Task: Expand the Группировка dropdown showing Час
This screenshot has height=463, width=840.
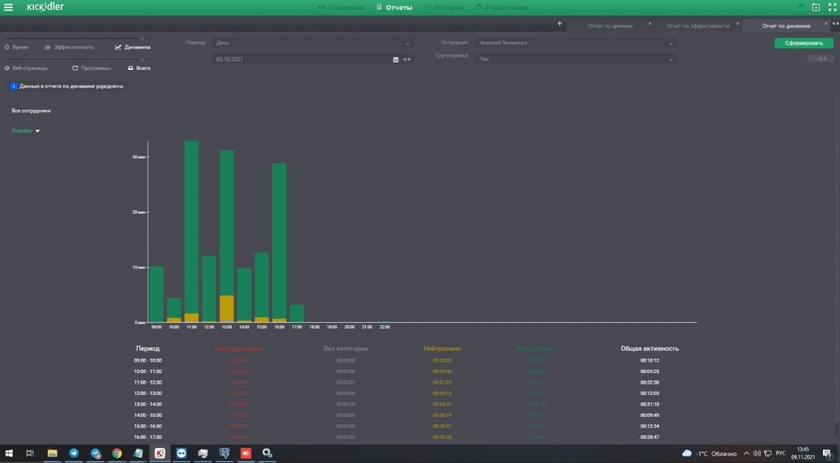Action: click(575, 59)
